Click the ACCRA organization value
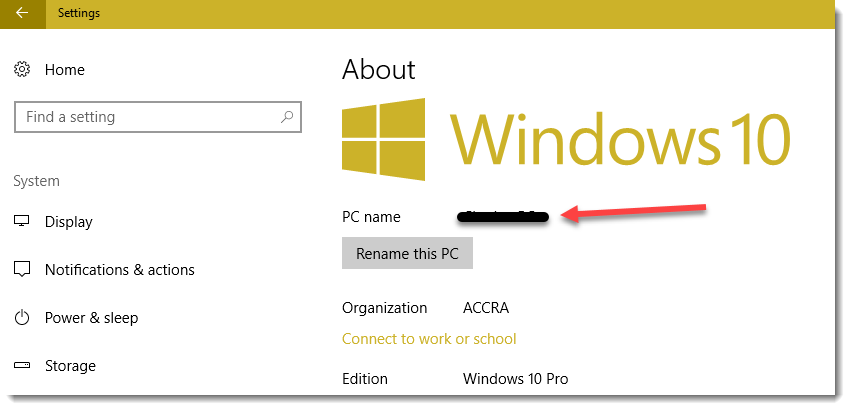 [x=486, y=308]
